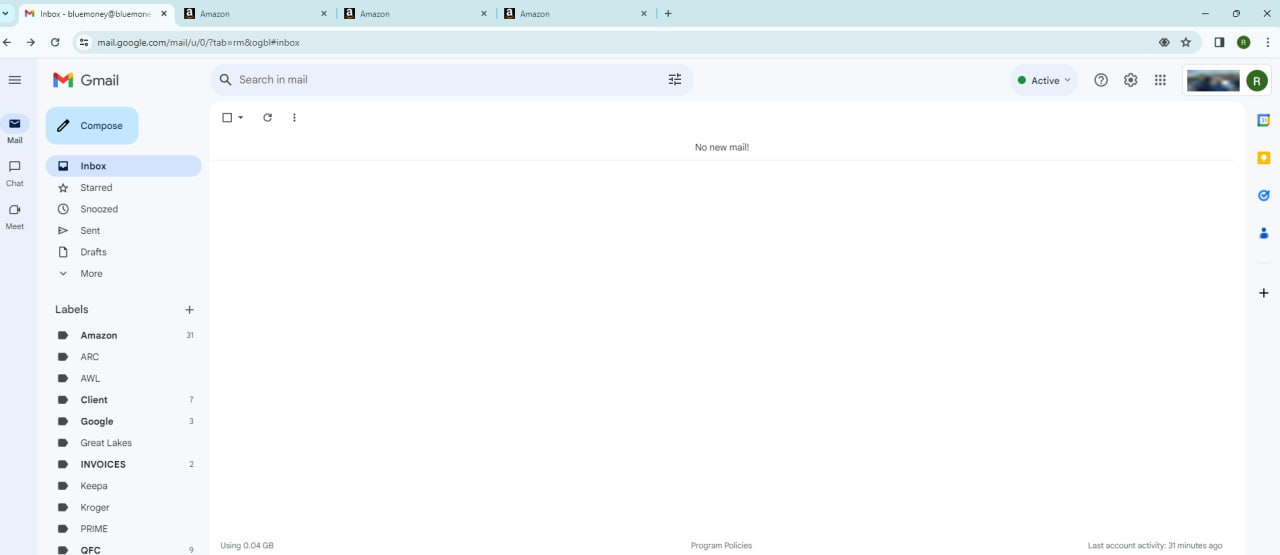1280x555 pixels.
Task: Open Google Keep side panel icon
Action: [1264, 158]
